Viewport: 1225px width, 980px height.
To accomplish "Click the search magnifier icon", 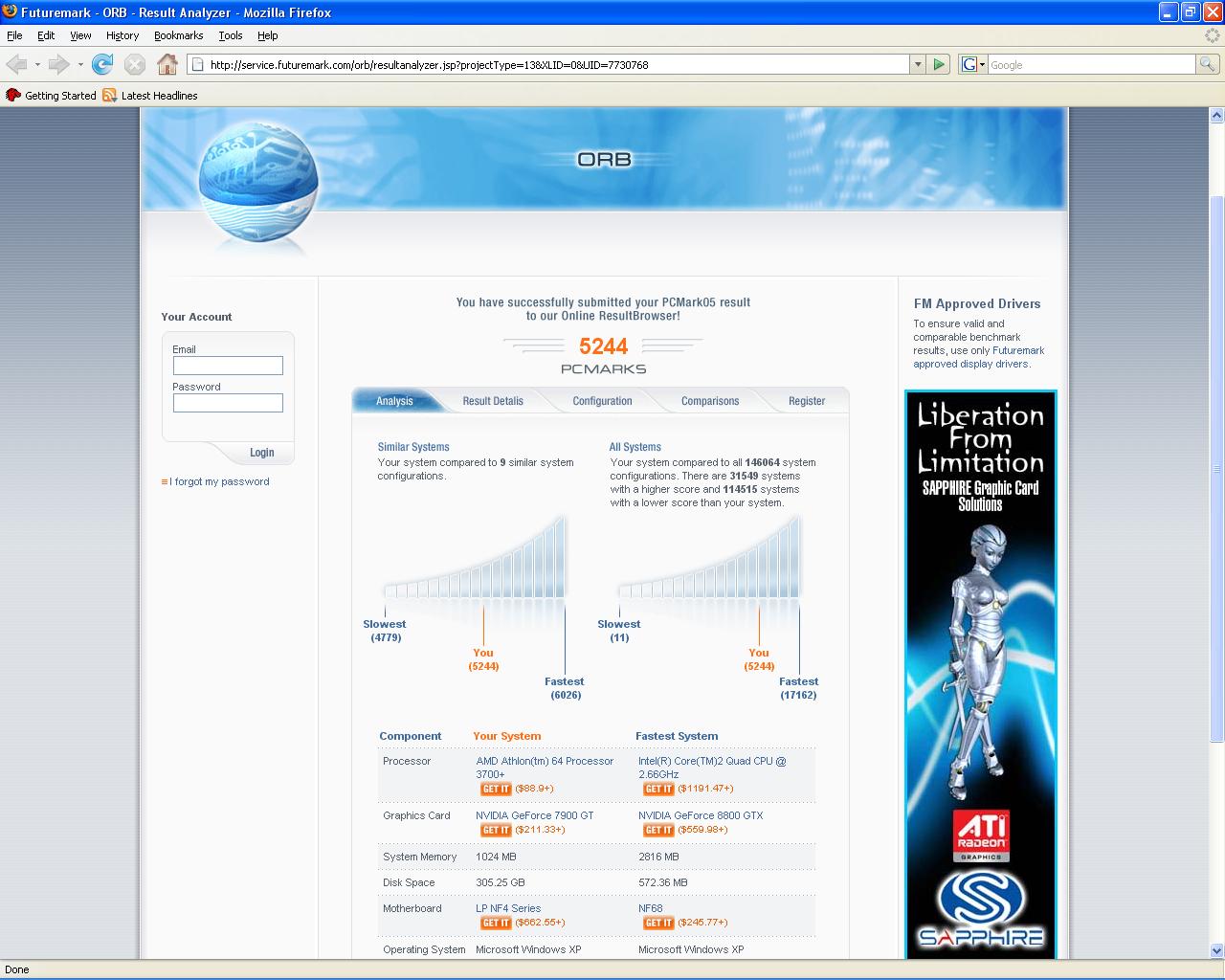I will tap(1208, 64).
